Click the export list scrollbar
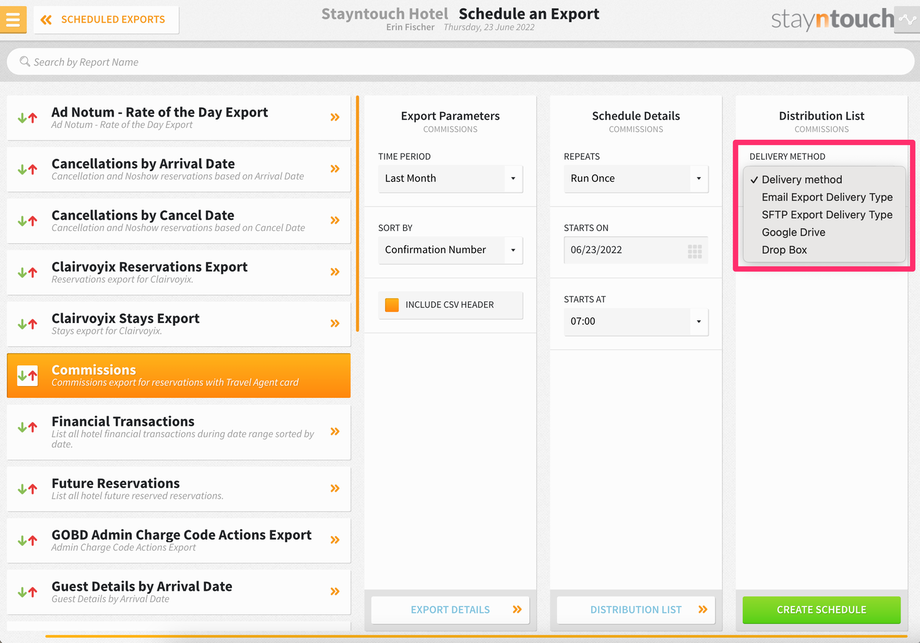920x643 pixels. click(357, 214)
